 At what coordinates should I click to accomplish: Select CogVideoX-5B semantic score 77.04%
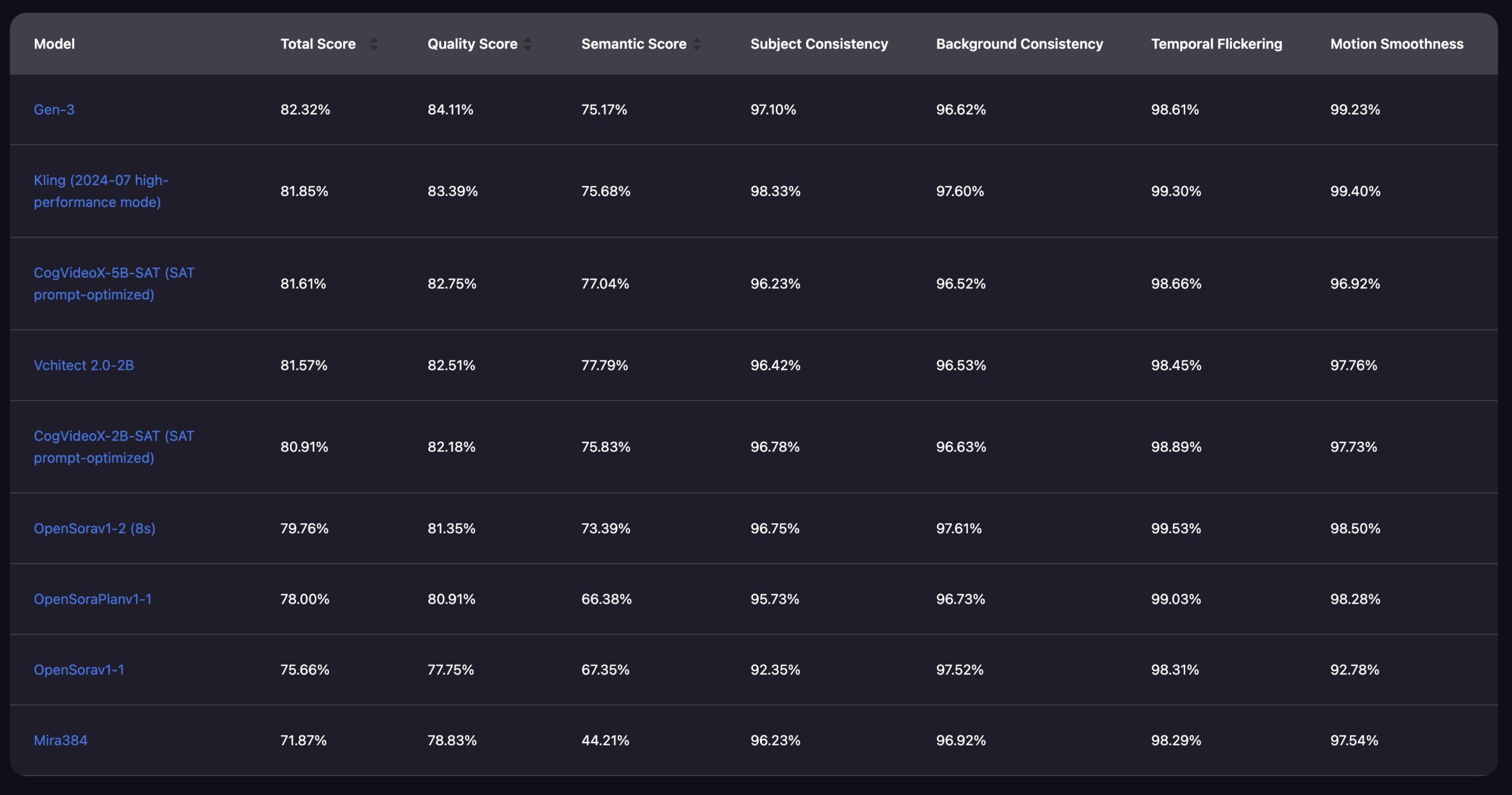tap(605, 284)
